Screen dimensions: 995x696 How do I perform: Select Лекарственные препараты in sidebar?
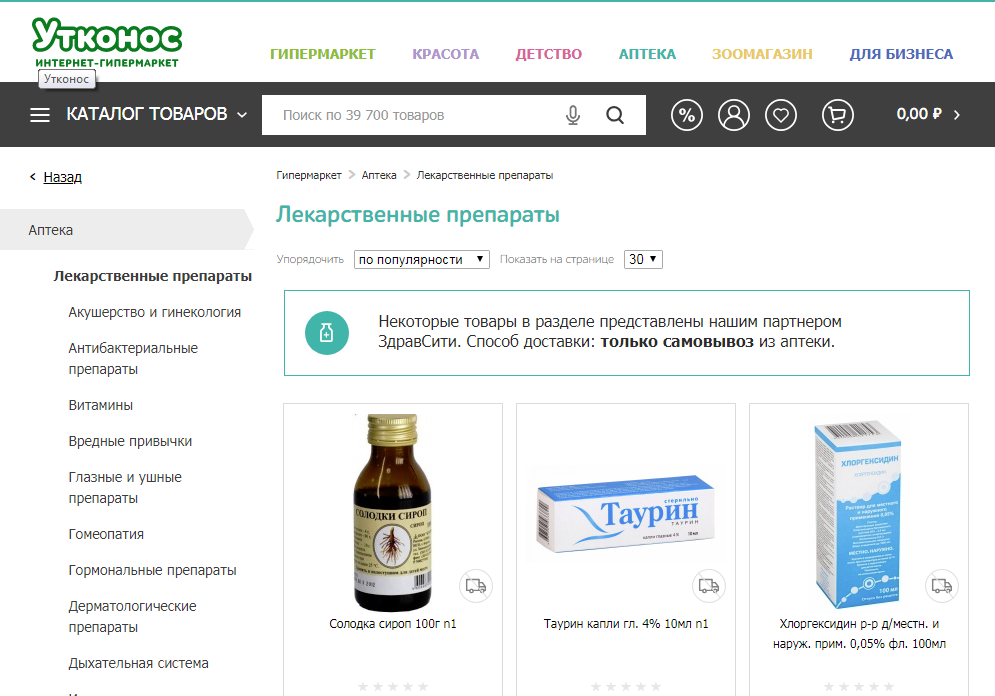tap(152, 276)
